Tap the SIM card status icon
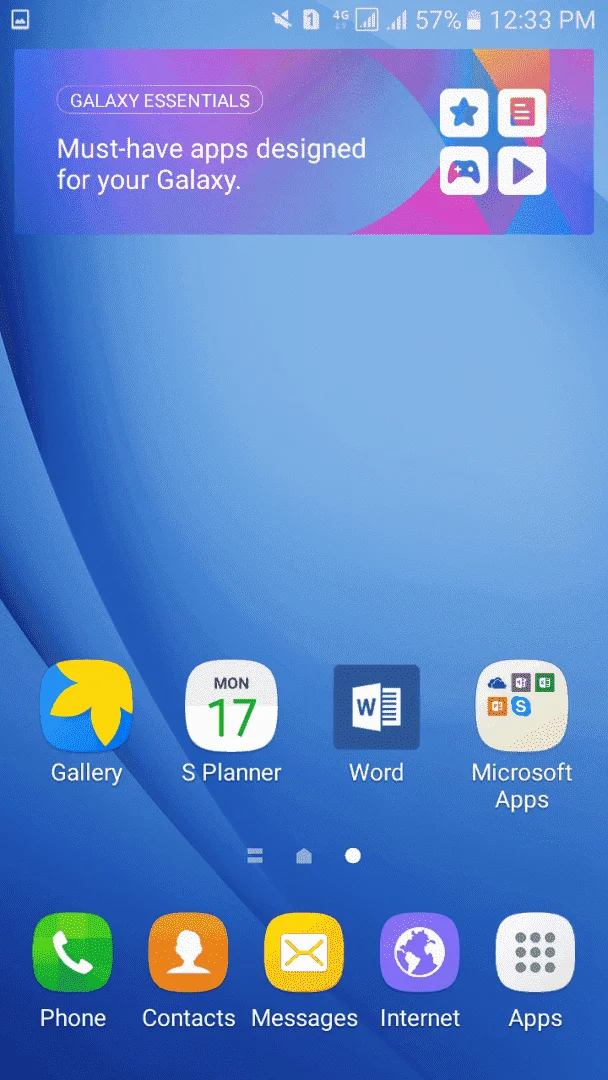The height and width of the screenshot is (1080, 608). pos(311,20)
